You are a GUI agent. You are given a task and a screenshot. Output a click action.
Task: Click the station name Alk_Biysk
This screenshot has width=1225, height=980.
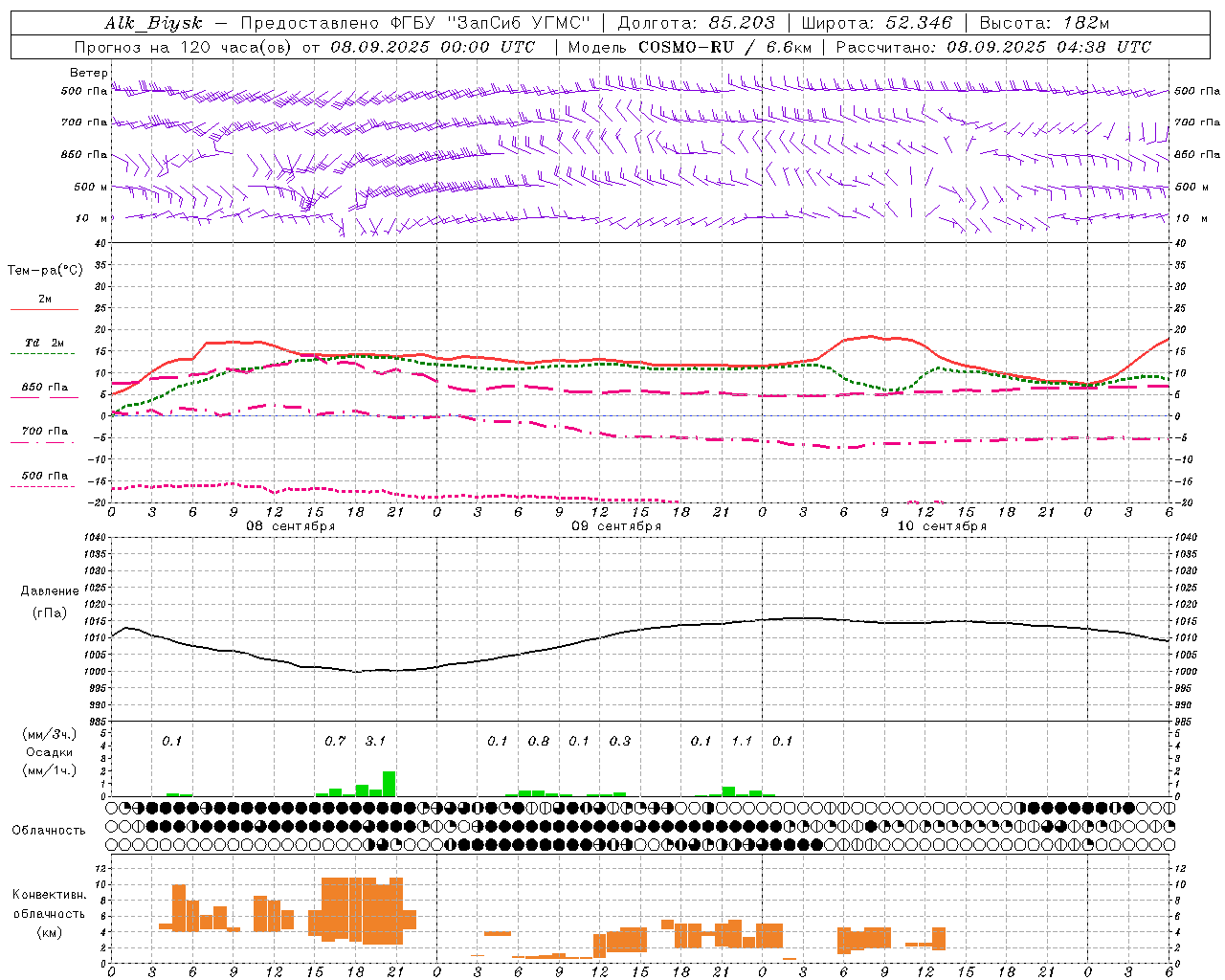pyautogui.click(x=153, y=23)
